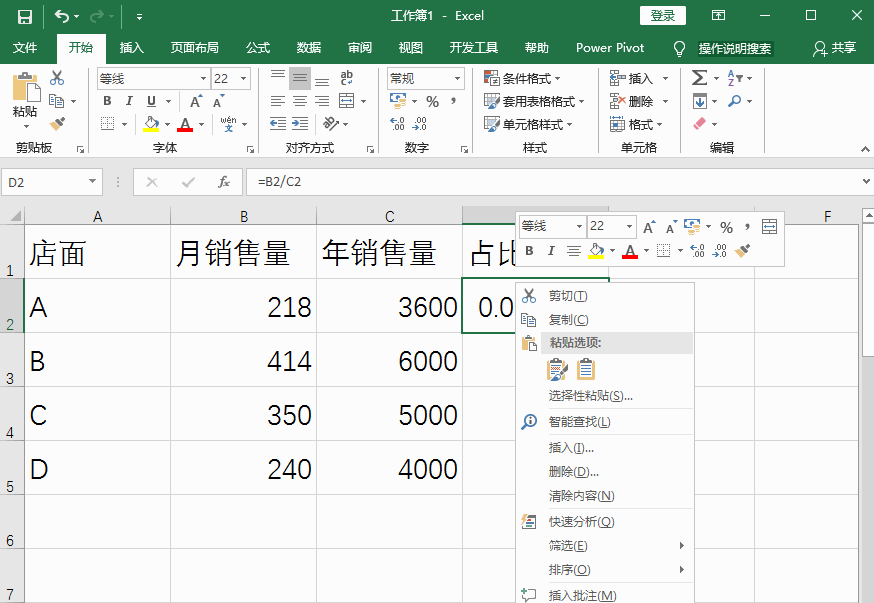The image size is (874, 603).
Task: Open 单元格样式 cell styles dropdown
Action: click(x=528, y=124)
